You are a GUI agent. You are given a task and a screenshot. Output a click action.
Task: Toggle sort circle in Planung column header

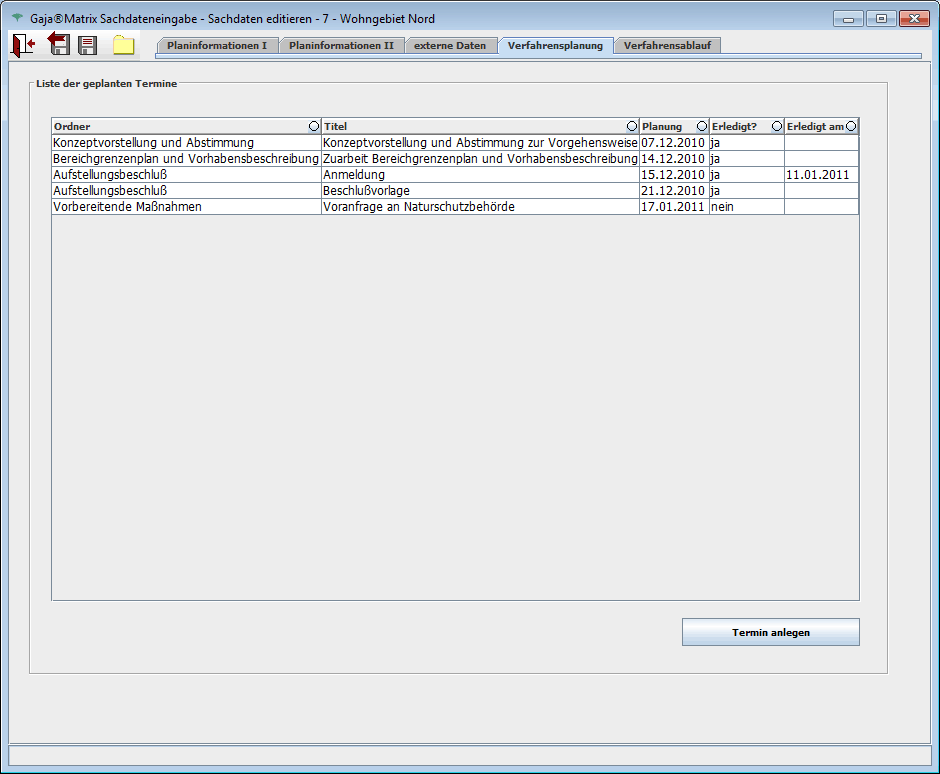point(701,126)
